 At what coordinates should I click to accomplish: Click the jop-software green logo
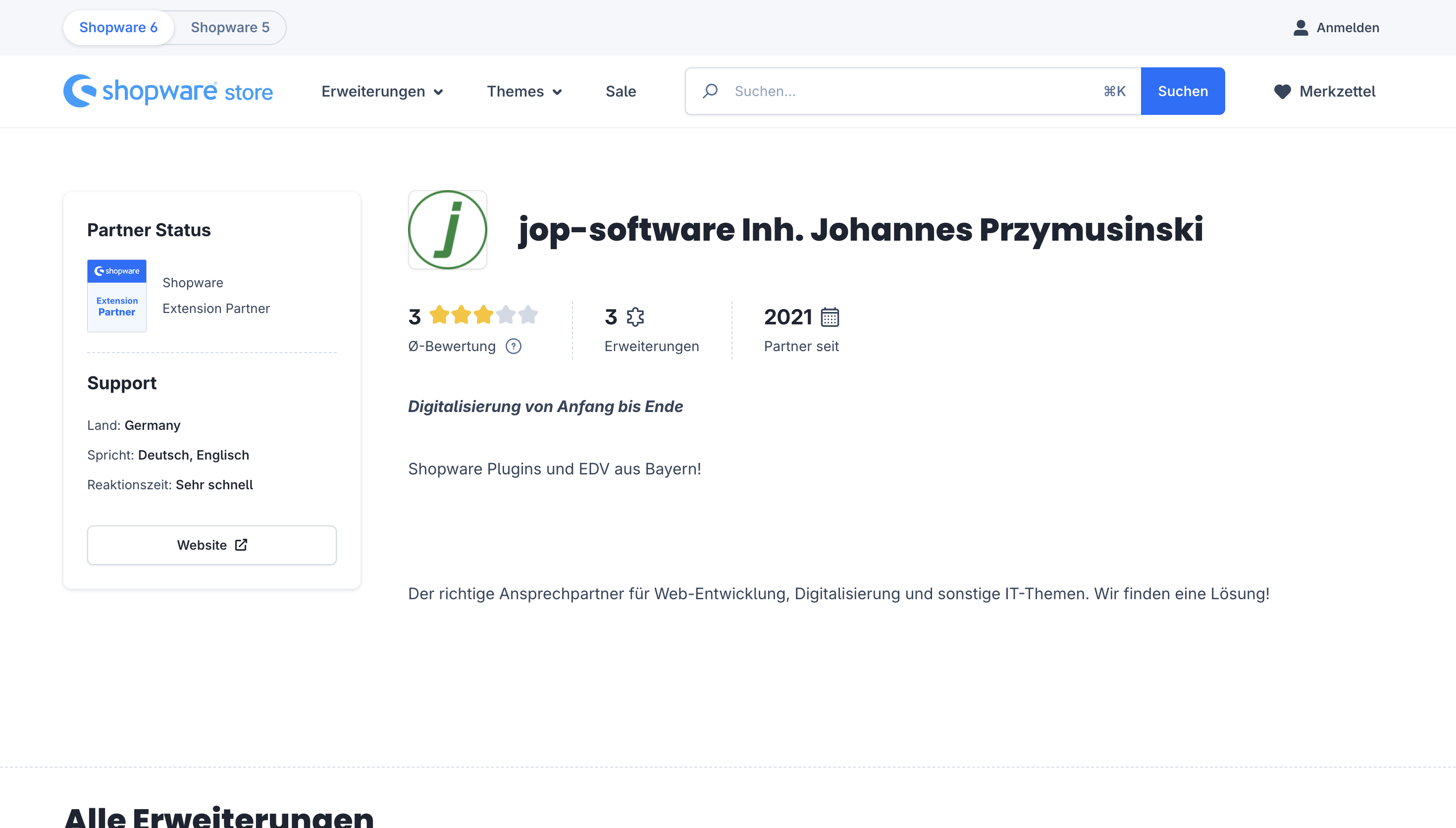[447, 229]
